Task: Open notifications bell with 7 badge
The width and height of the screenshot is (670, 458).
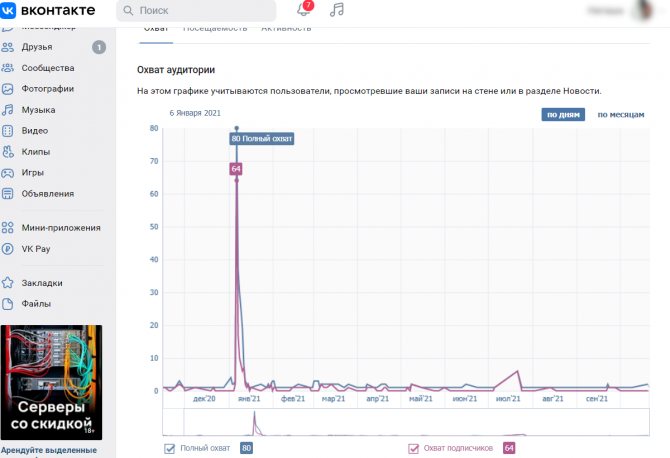Action: (x=304, y=9)
